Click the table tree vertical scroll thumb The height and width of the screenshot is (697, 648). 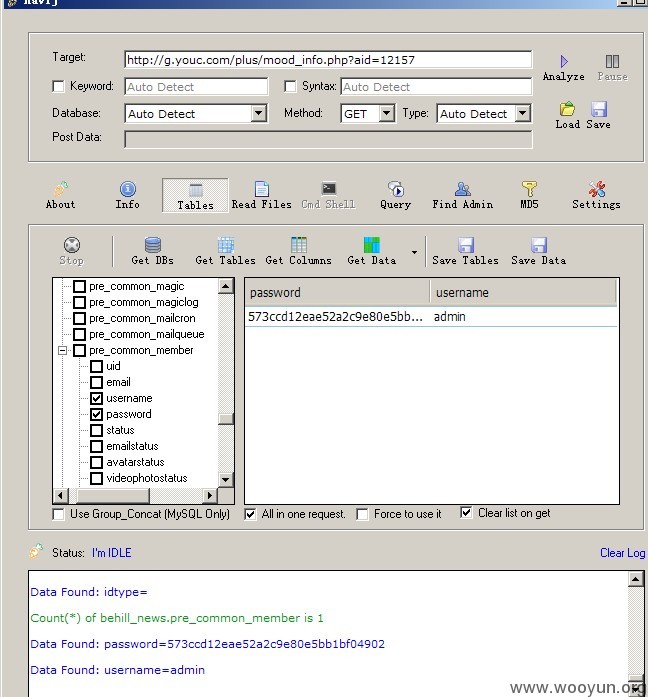pyautogui.click(x=226, y=419)
